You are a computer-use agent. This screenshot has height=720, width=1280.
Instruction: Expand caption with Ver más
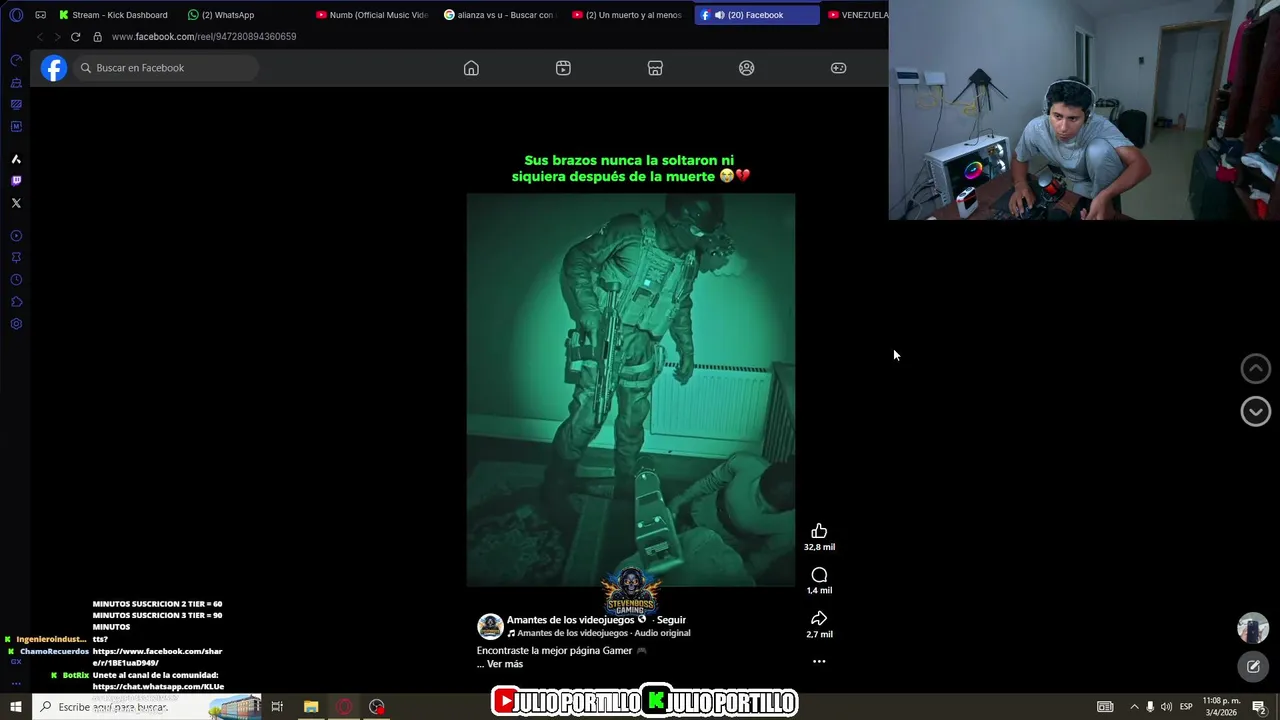(505, 664)
